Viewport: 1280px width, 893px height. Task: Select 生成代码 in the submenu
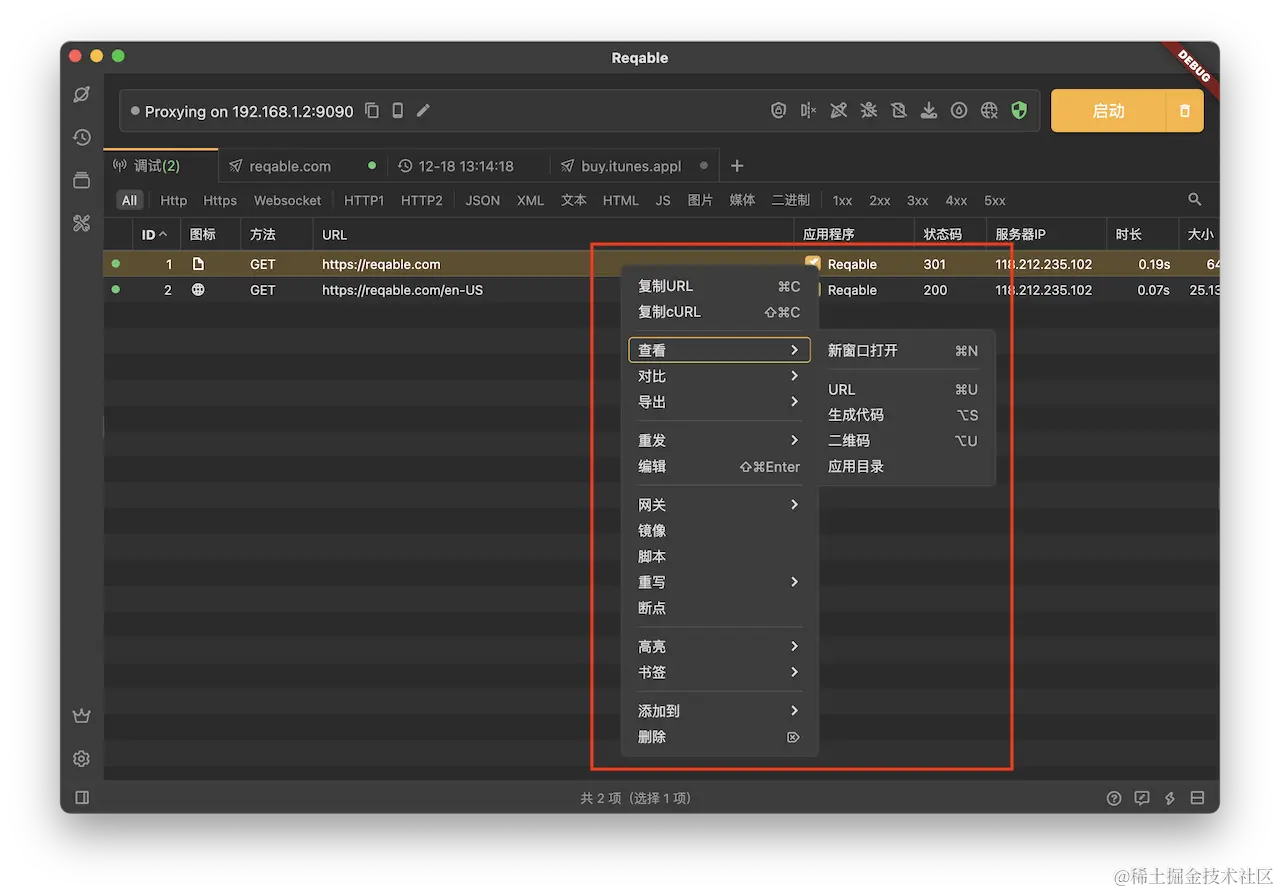[x=903, y=415]
